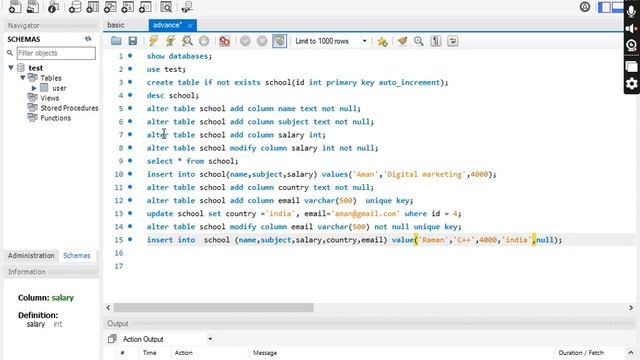
Task: Create a new SQL tab icon
Action: click(15, 7)
